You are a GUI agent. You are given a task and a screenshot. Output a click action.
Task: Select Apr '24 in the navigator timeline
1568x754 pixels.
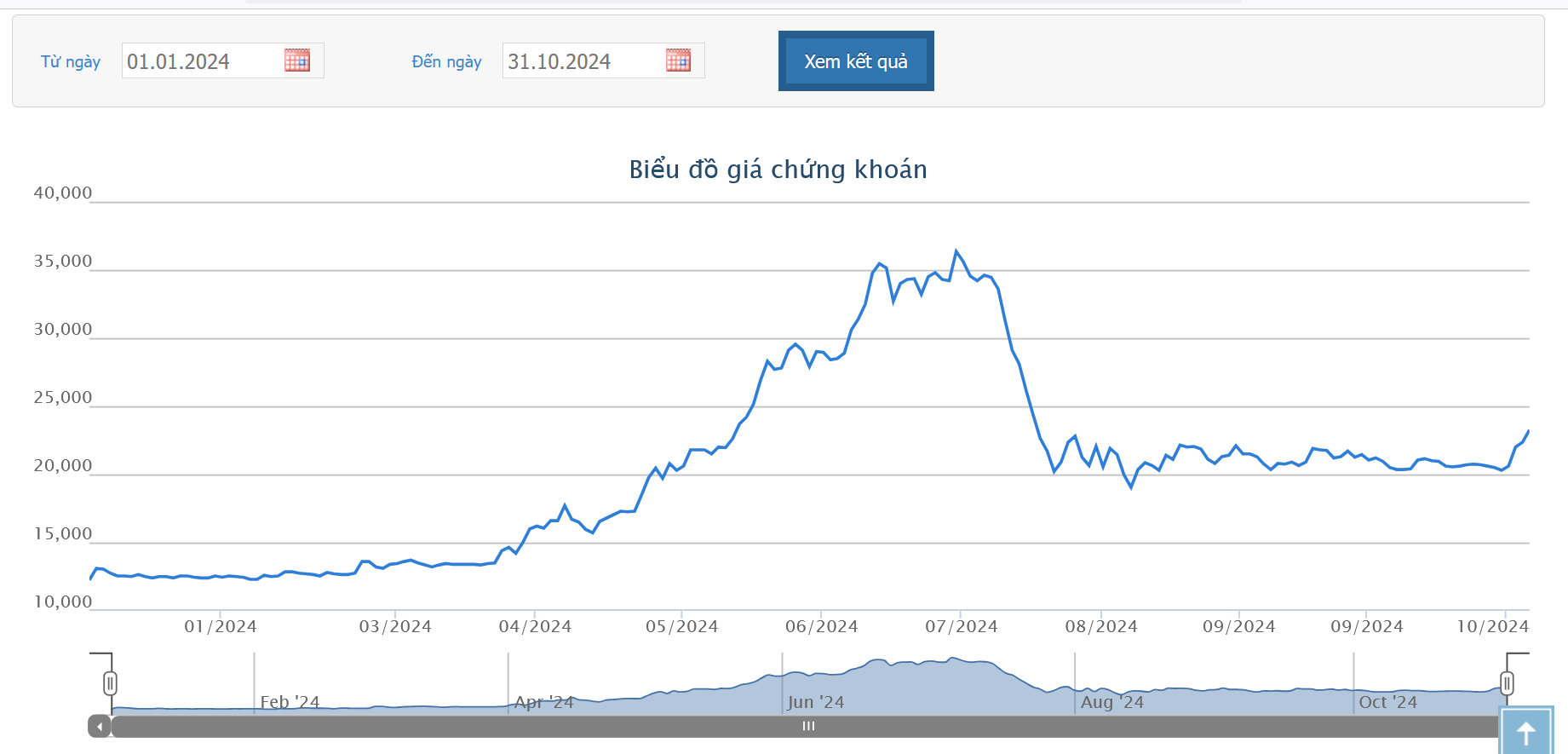pos(543,702)
